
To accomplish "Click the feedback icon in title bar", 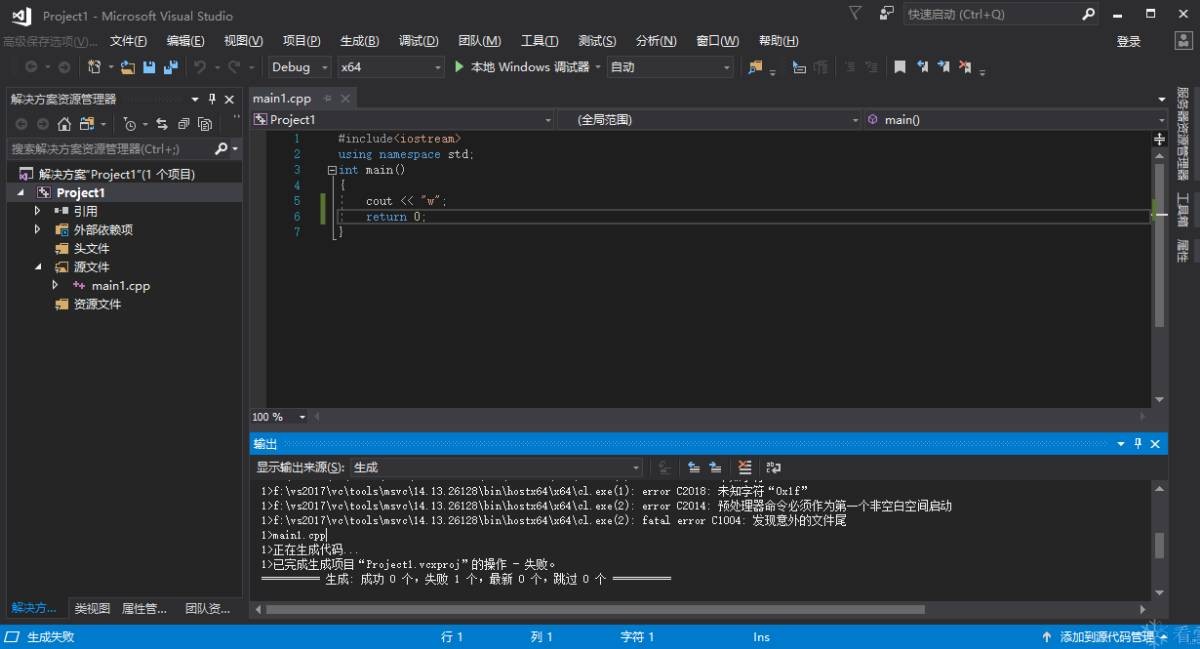I will click(886, 14).
